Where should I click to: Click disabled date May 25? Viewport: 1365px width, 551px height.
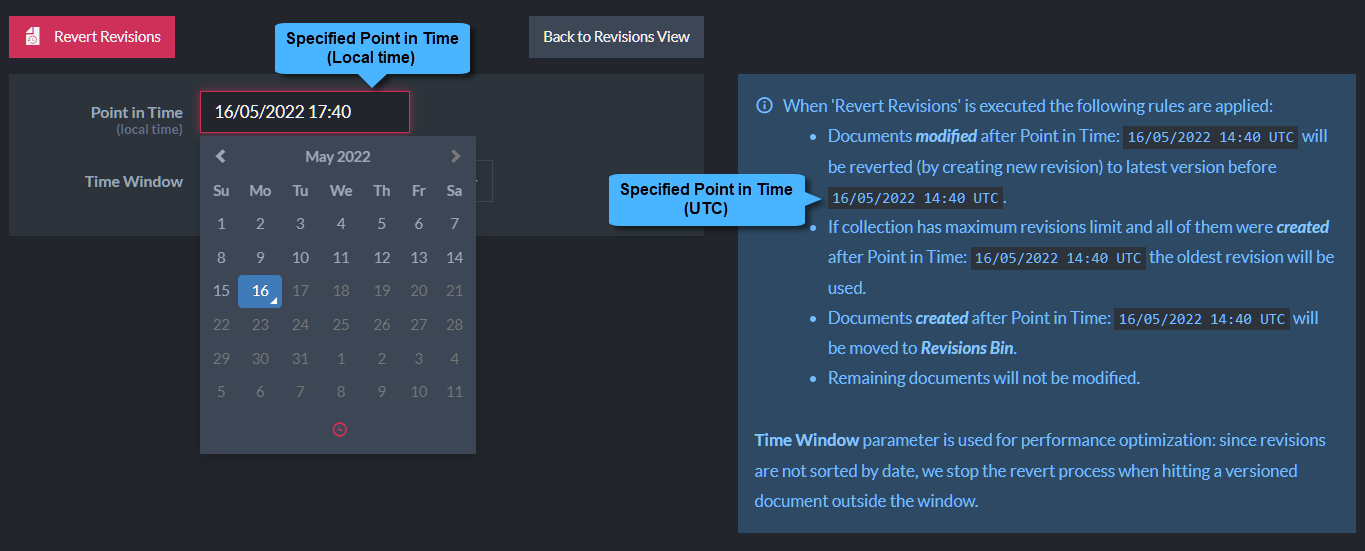[341, 324]
